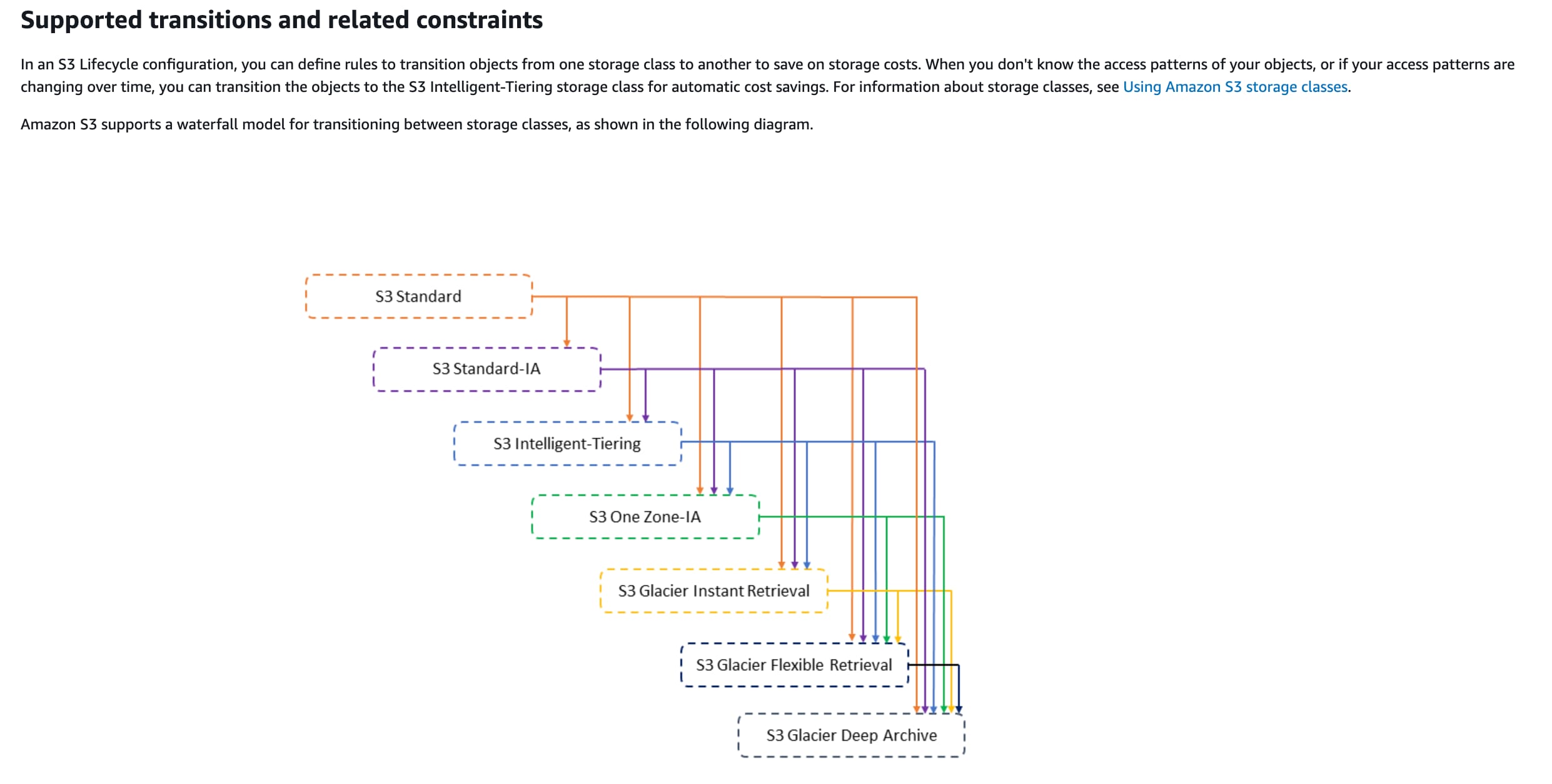Image resolution: width=1552 pixels, height=784 pixels.
Task: Click the orange arrowhead entering S3 One Zone-IA
Action: coord(700,491)
